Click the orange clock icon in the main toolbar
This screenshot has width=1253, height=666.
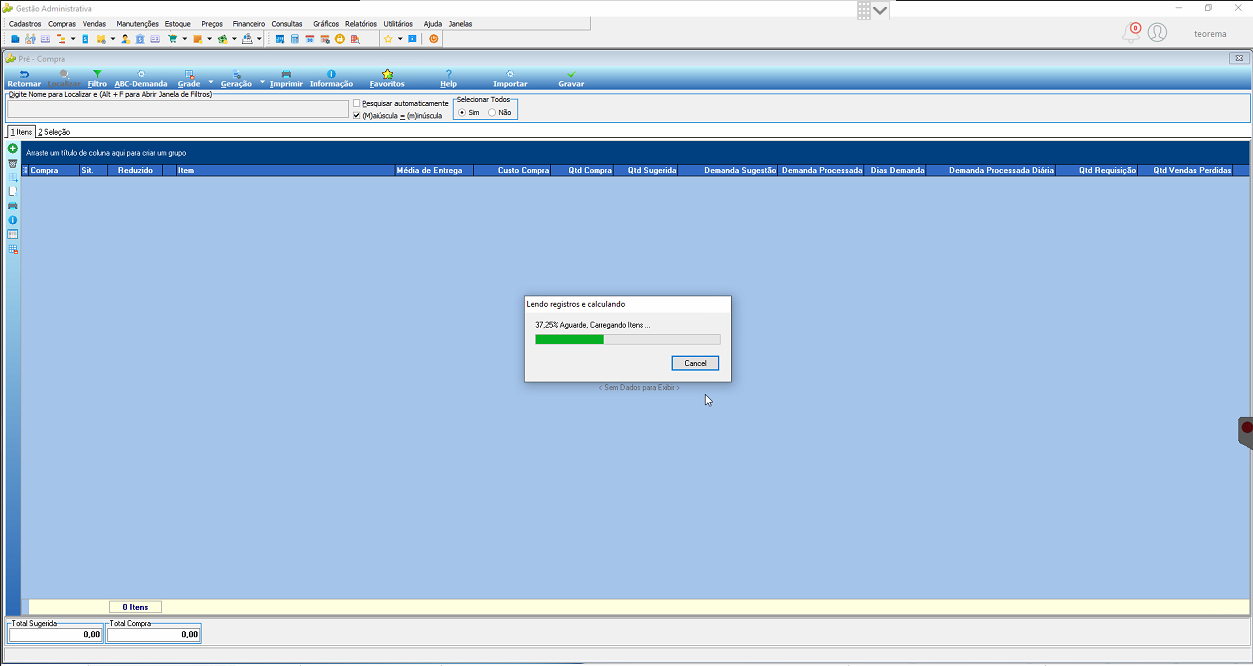(x=340, y=39)
